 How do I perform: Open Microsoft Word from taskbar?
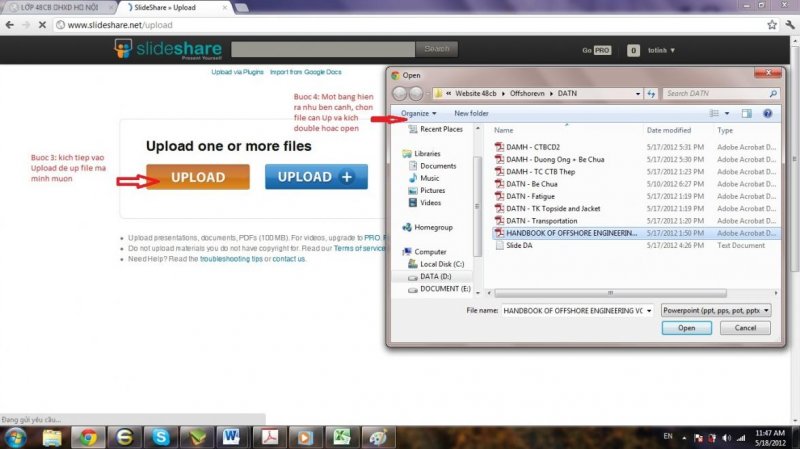pos(232,438)
